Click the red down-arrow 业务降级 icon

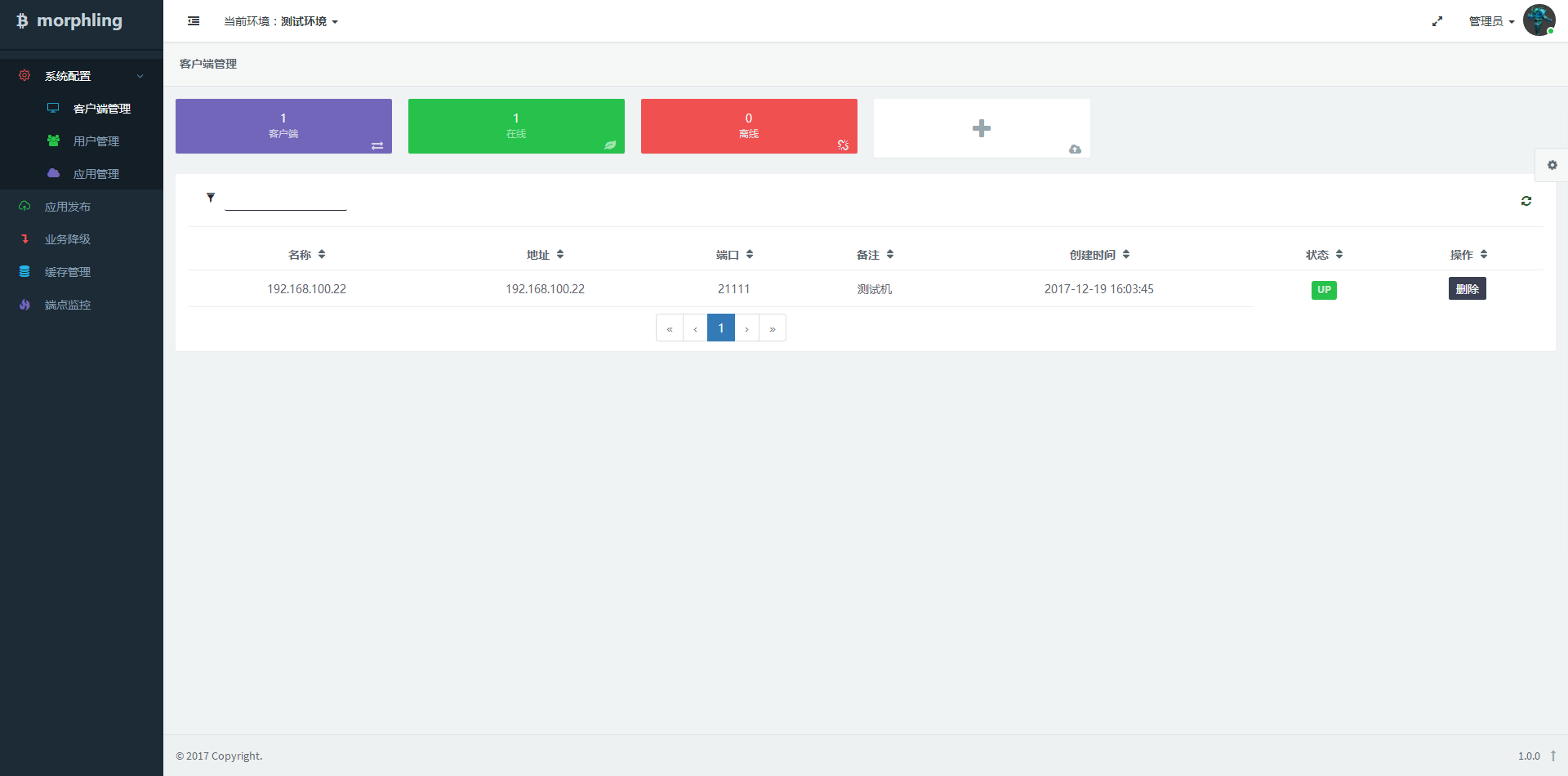pyautogui.click(x=24, y=239)
